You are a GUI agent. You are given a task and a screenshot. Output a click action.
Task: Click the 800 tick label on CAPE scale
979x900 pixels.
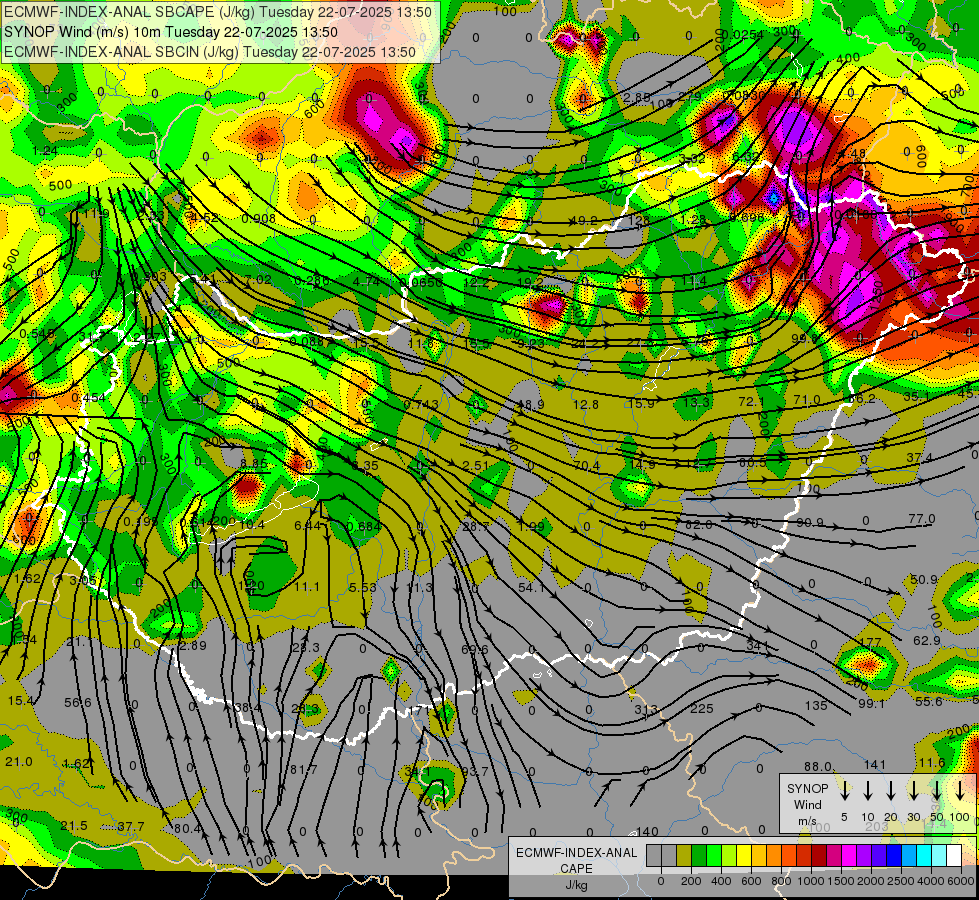(781, 881)
